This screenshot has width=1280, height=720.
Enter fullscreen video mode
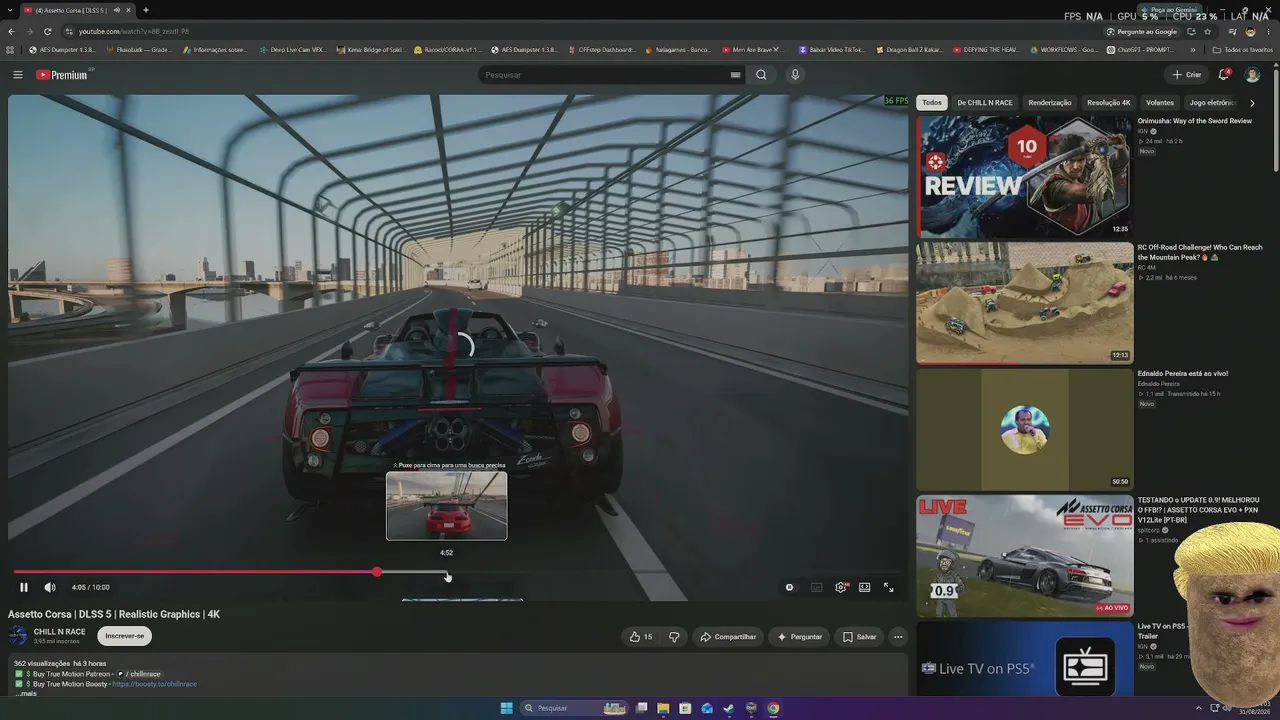[x=888, y=587]
